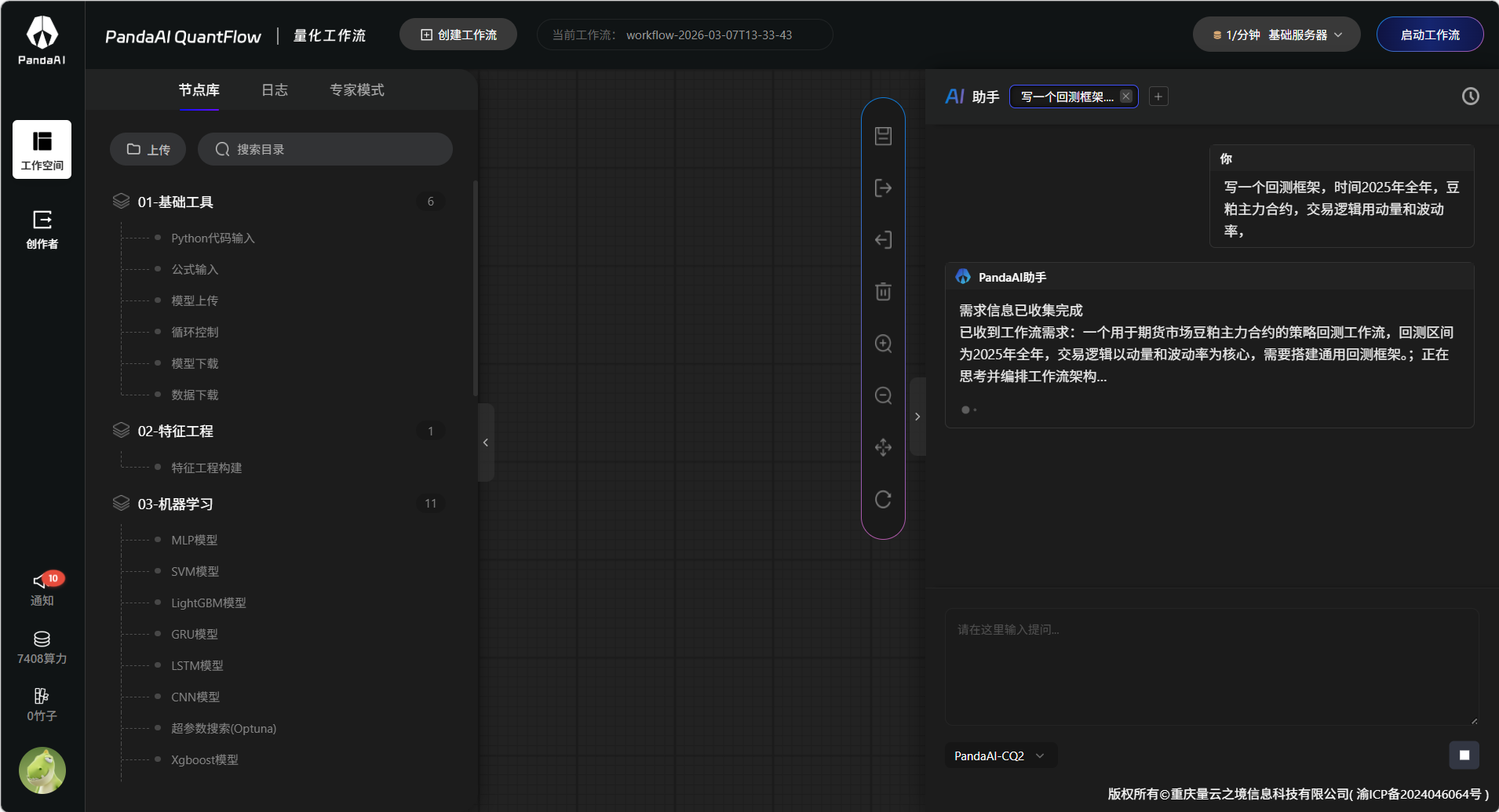Click the search magnifier icon in 搜索目录
Image resolution: width=1499 pixels, height=812 pixels.
(222, 149)
